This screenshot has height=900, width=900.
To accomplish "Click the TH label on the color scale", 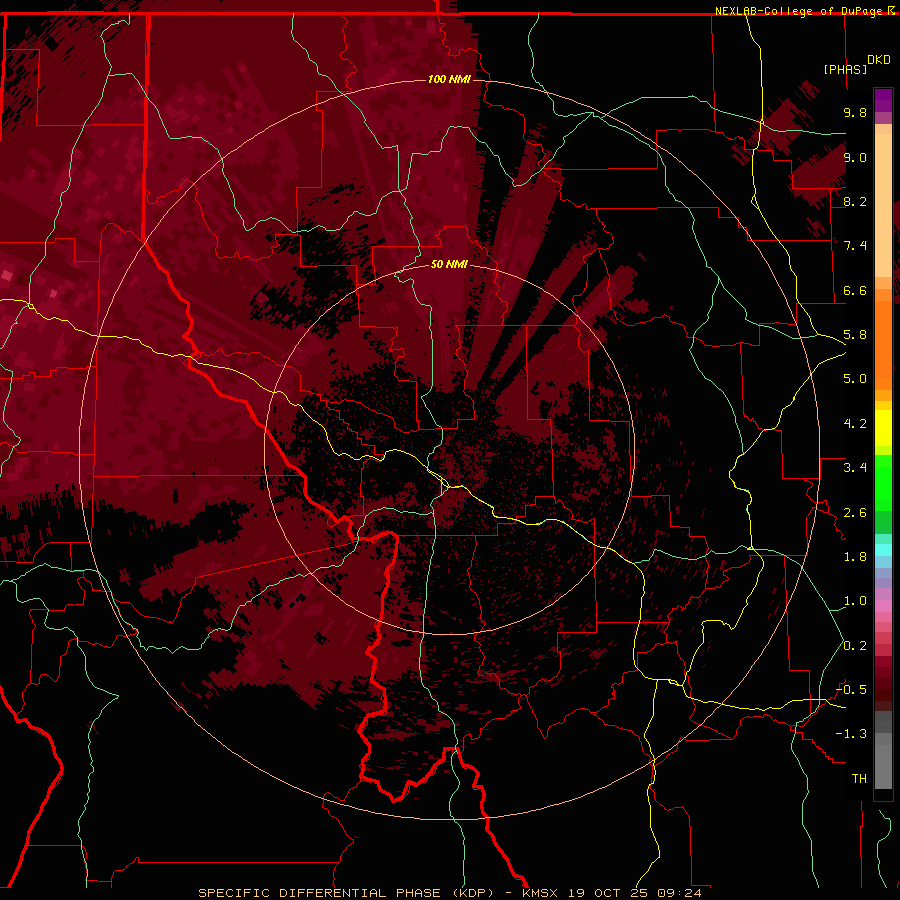I will click(859, 779).
